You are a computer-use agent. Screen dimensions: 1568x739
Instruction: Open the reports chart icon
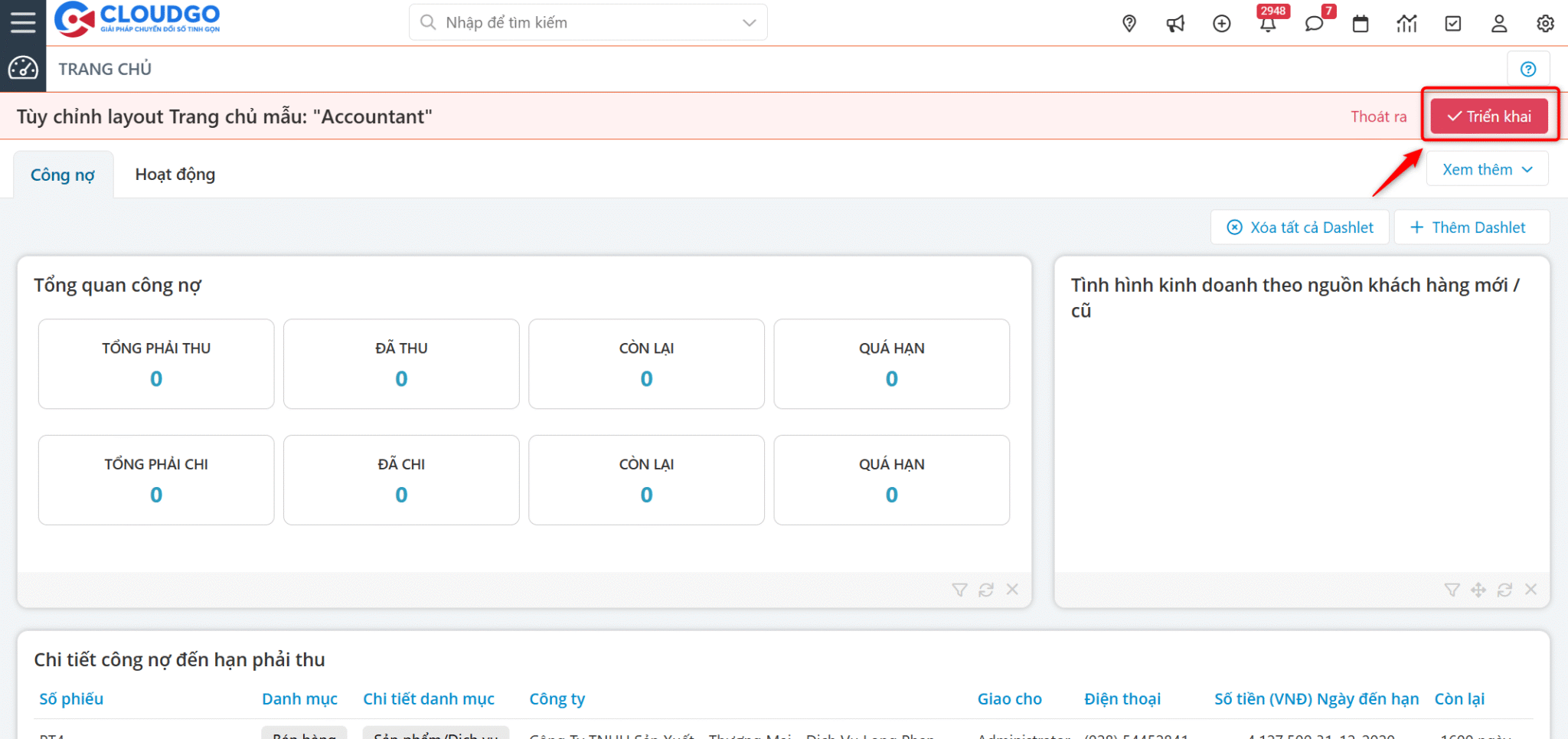(1406, 24)
